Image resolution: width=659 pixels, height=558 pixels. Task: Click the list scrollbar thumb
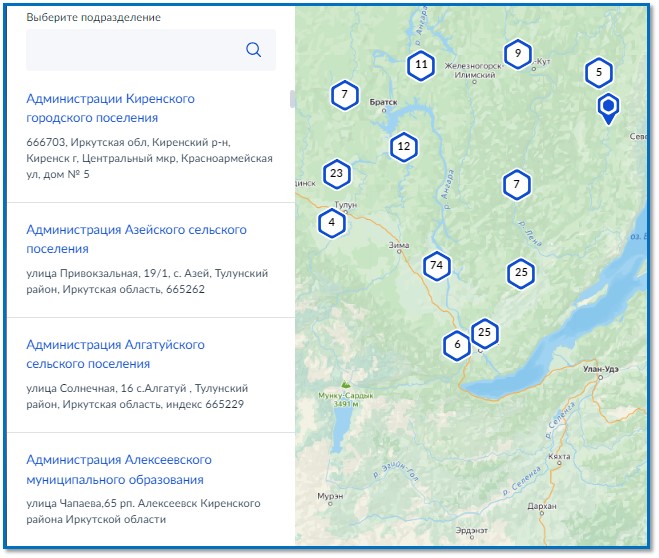pos(292,99)
